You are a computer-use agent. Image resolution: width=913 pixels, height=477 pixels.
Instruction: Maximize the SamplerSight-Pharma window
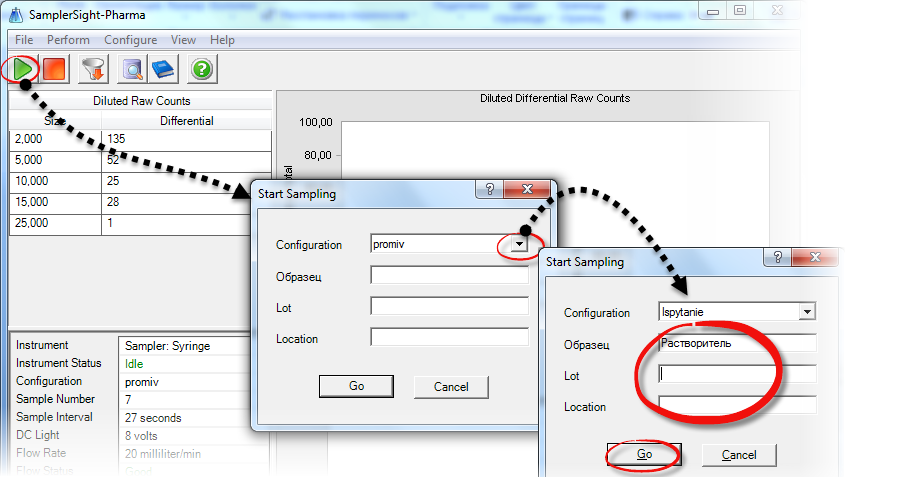tap(740, 10)
